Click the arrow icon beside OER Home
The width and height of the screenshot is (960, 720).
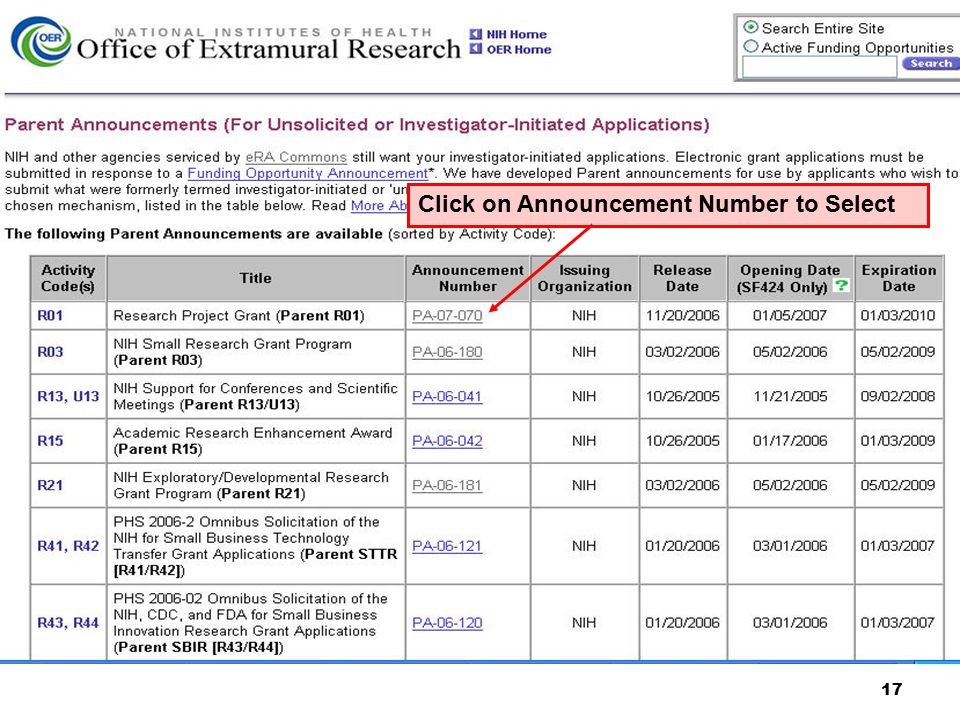point(476,49)
